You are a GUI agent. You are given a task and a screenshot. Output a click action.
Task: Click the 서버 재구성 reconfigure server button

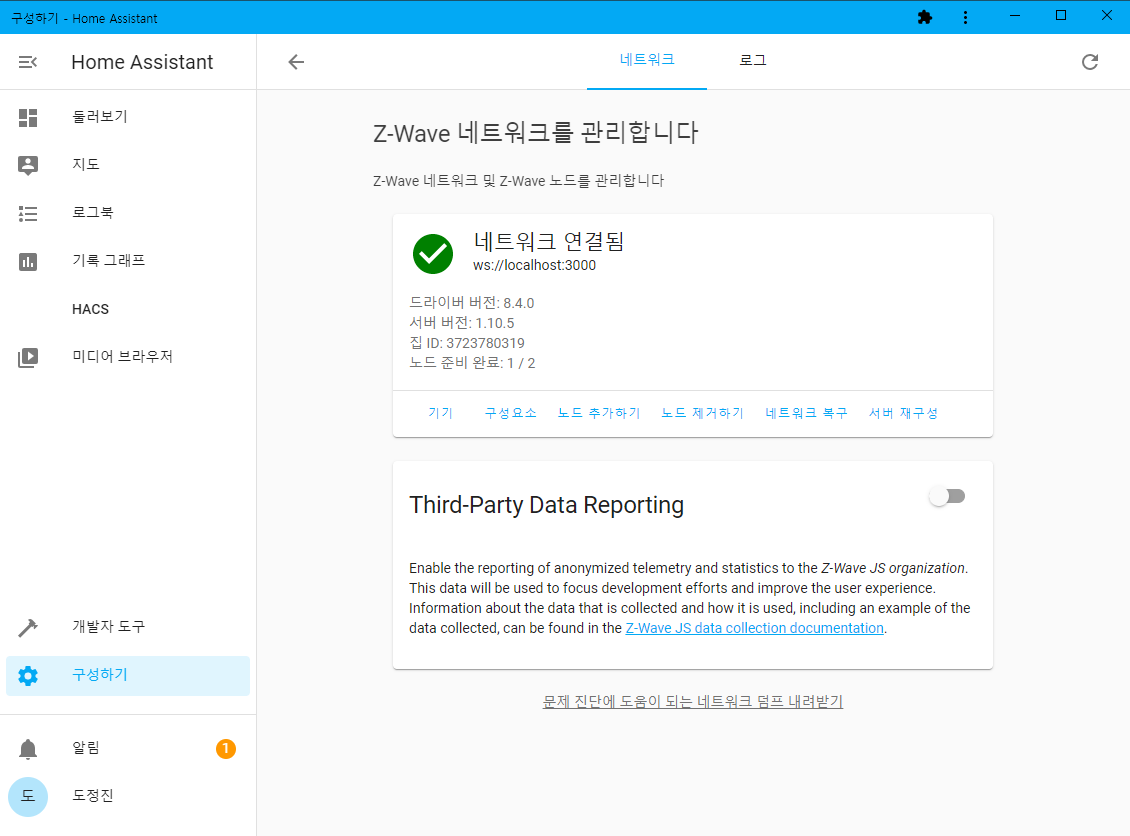point(903,413)
